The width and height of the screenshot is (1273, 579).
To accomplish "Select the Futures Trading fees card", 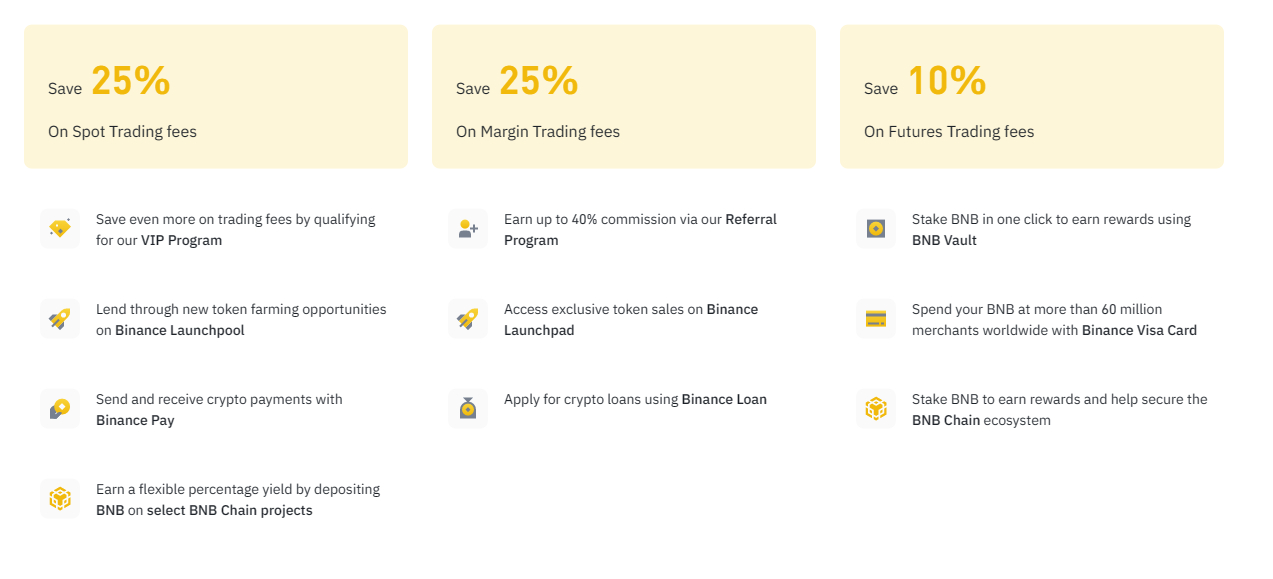I will (x=1032, y=97).
